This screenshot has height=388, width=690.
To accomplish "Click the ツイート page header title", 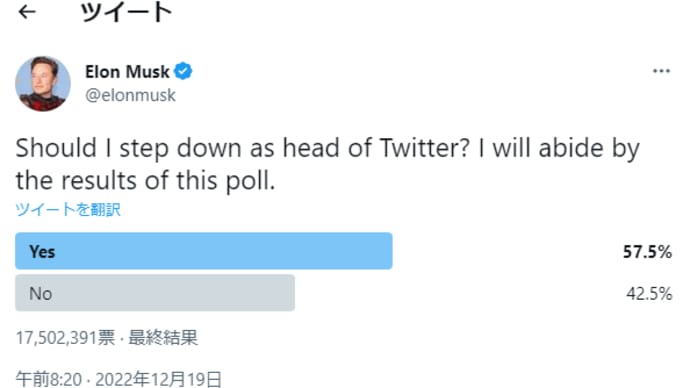I will (126, 12).
